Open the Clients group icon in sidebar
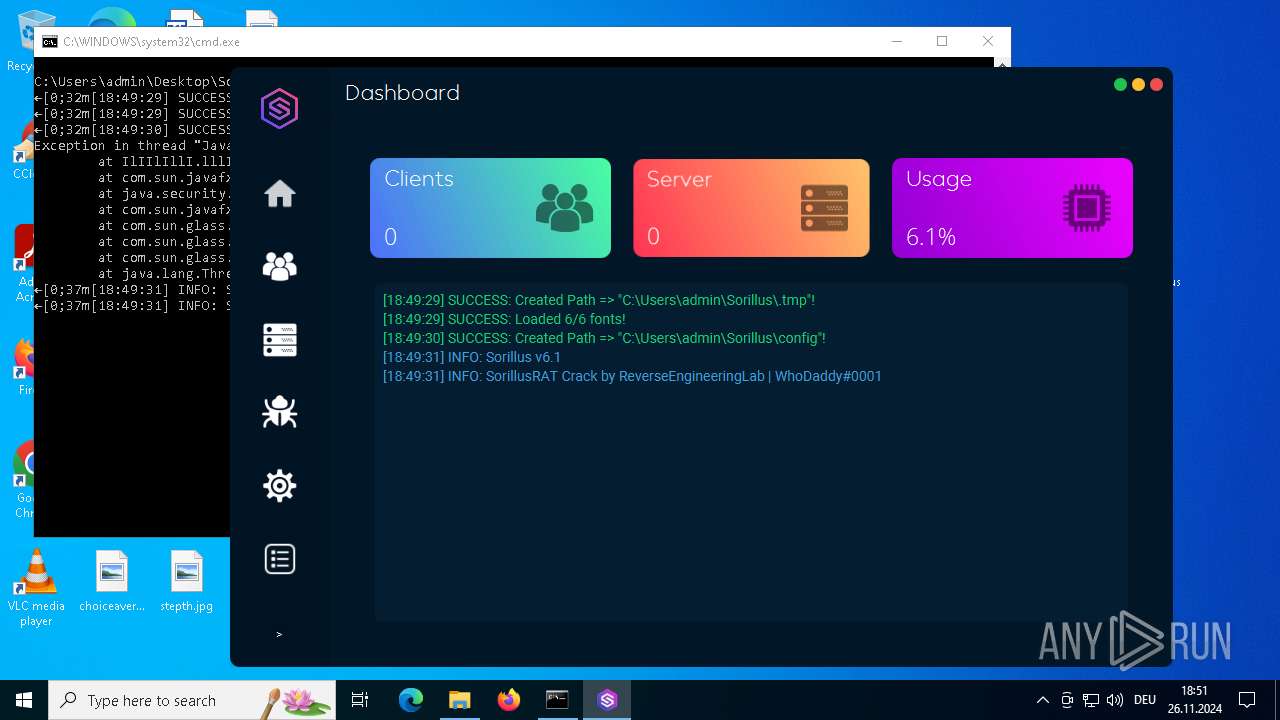The width and height of the screenshot is (1280, 720). [x=279, y=266]
